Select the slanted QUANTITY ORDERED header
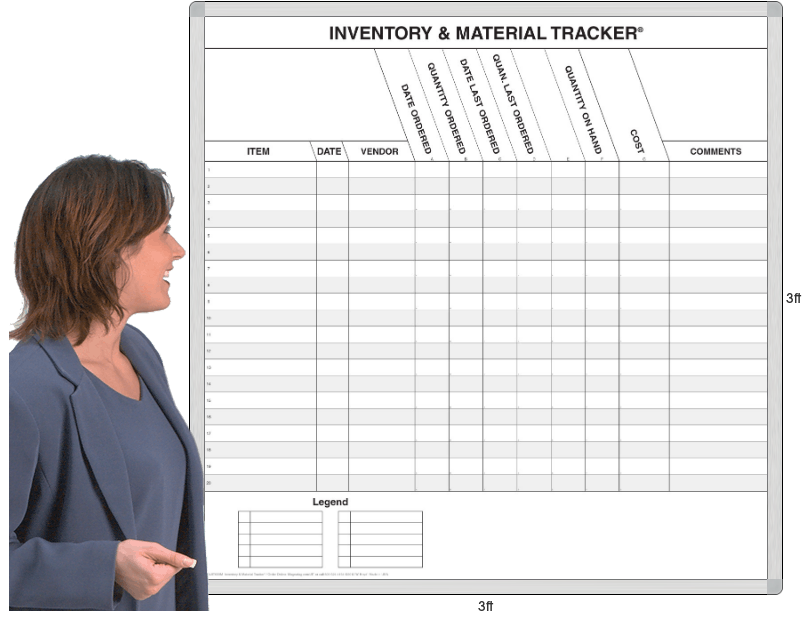Viewport: 810px width, 631px height. pyautogui.click(x=446, y=108)
